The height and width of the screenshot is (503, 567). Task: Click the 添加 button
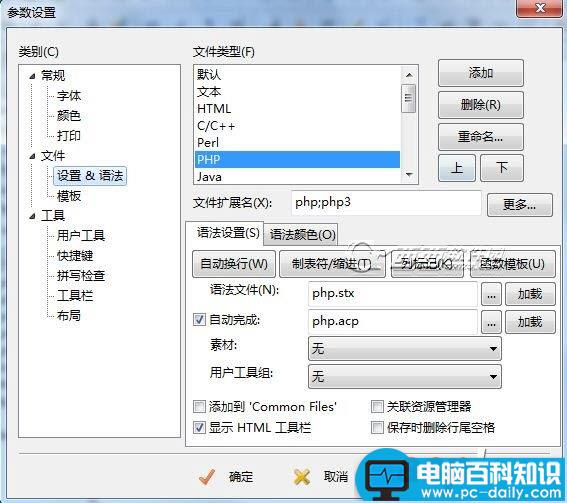click(x=481, y=73)
